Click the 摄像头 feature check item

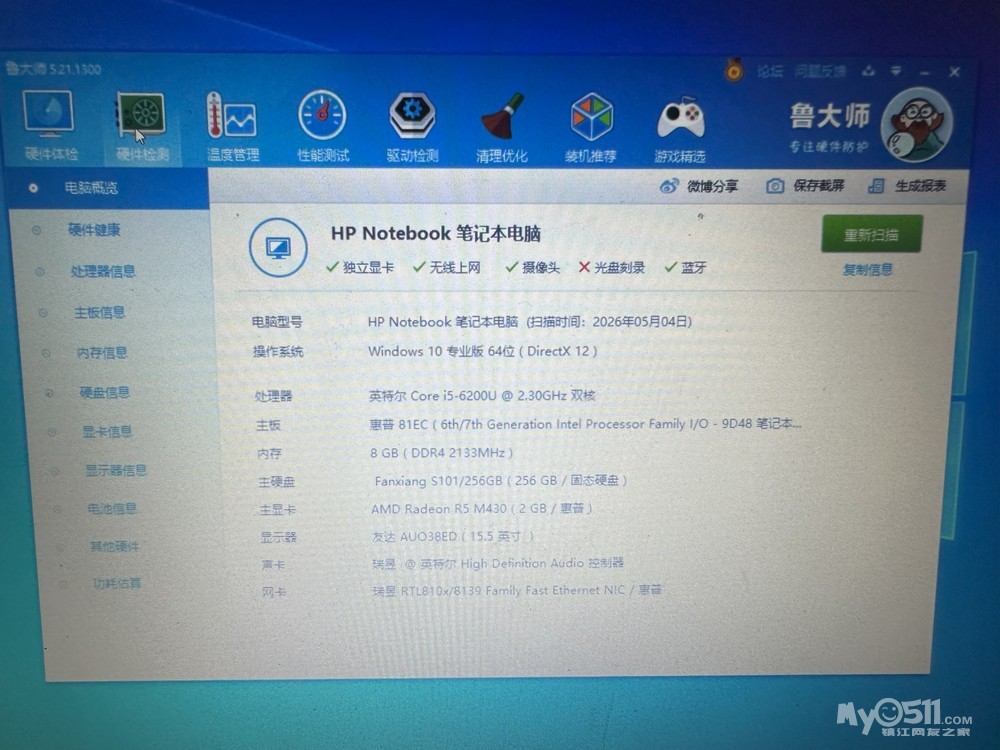pyautogui.click(x=533, y=268)
